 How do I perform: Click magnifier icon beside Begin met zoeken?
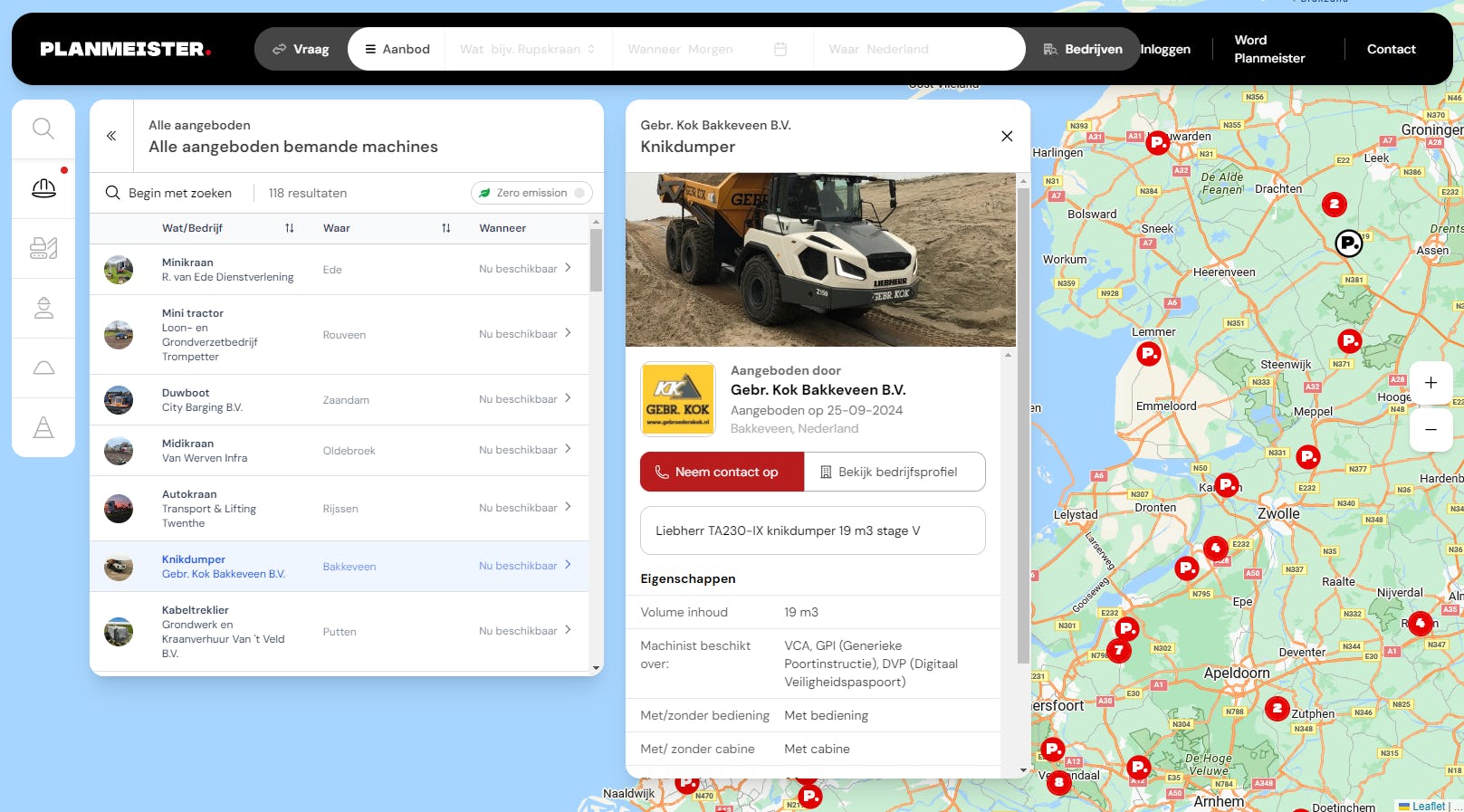click(x=113, y=193)
